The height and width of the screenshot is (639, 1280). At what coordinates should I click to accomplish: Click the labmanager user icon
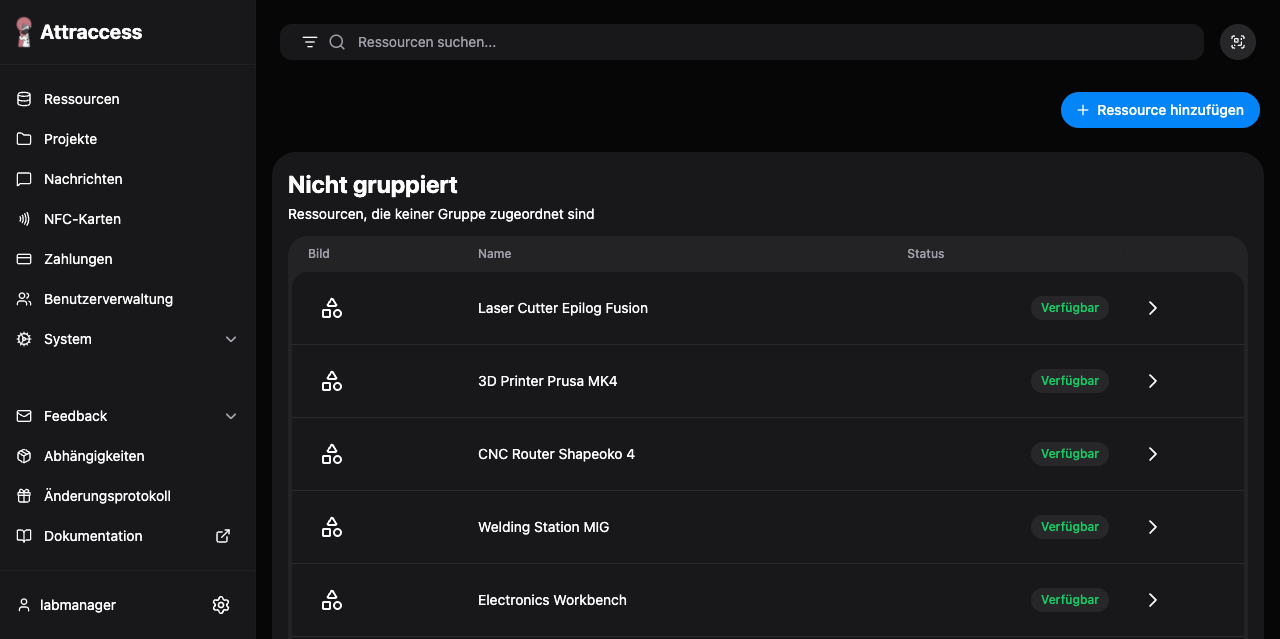click(x=24, y=605)
